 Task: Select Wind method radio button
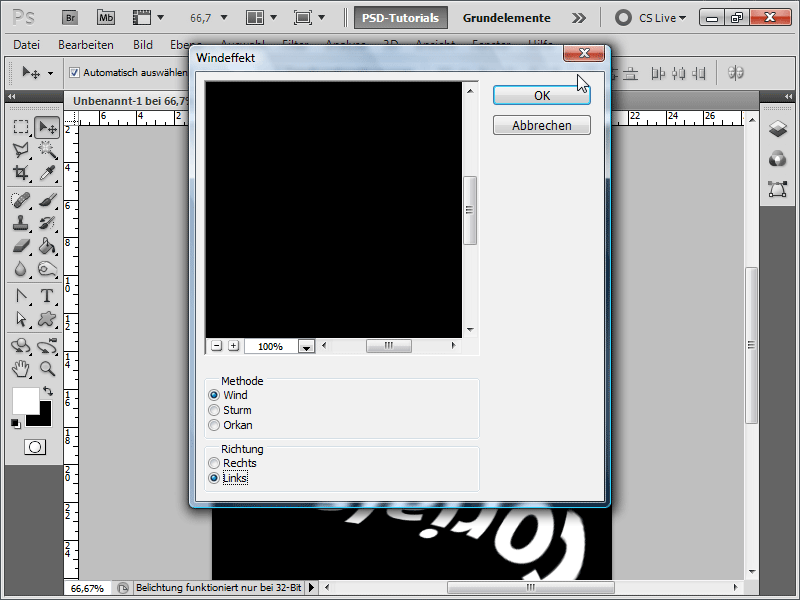click(x=214, y=395)
